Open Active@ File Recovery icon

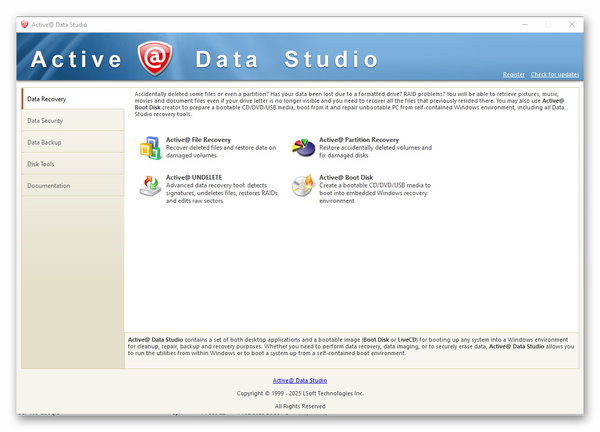click(x=150, y=148)
